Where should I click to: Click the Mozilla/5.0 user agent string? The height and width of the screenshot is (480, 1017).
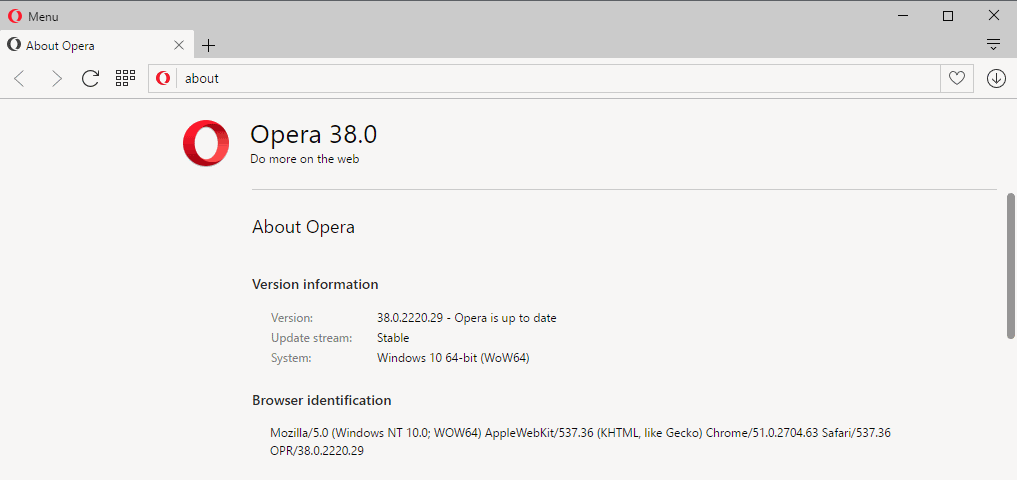[580, 442]
